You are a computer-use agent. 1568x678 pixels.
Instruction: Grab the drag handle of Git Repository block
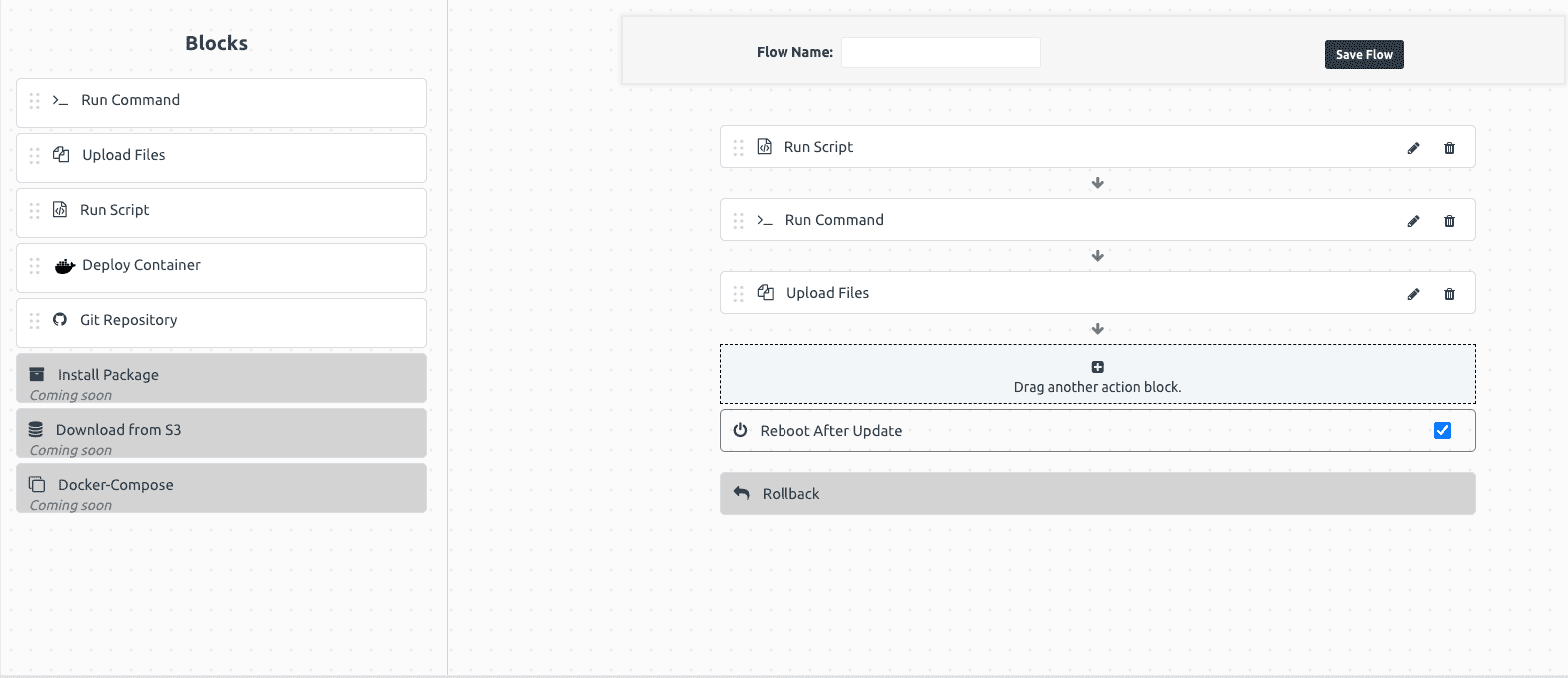[35, 321]
